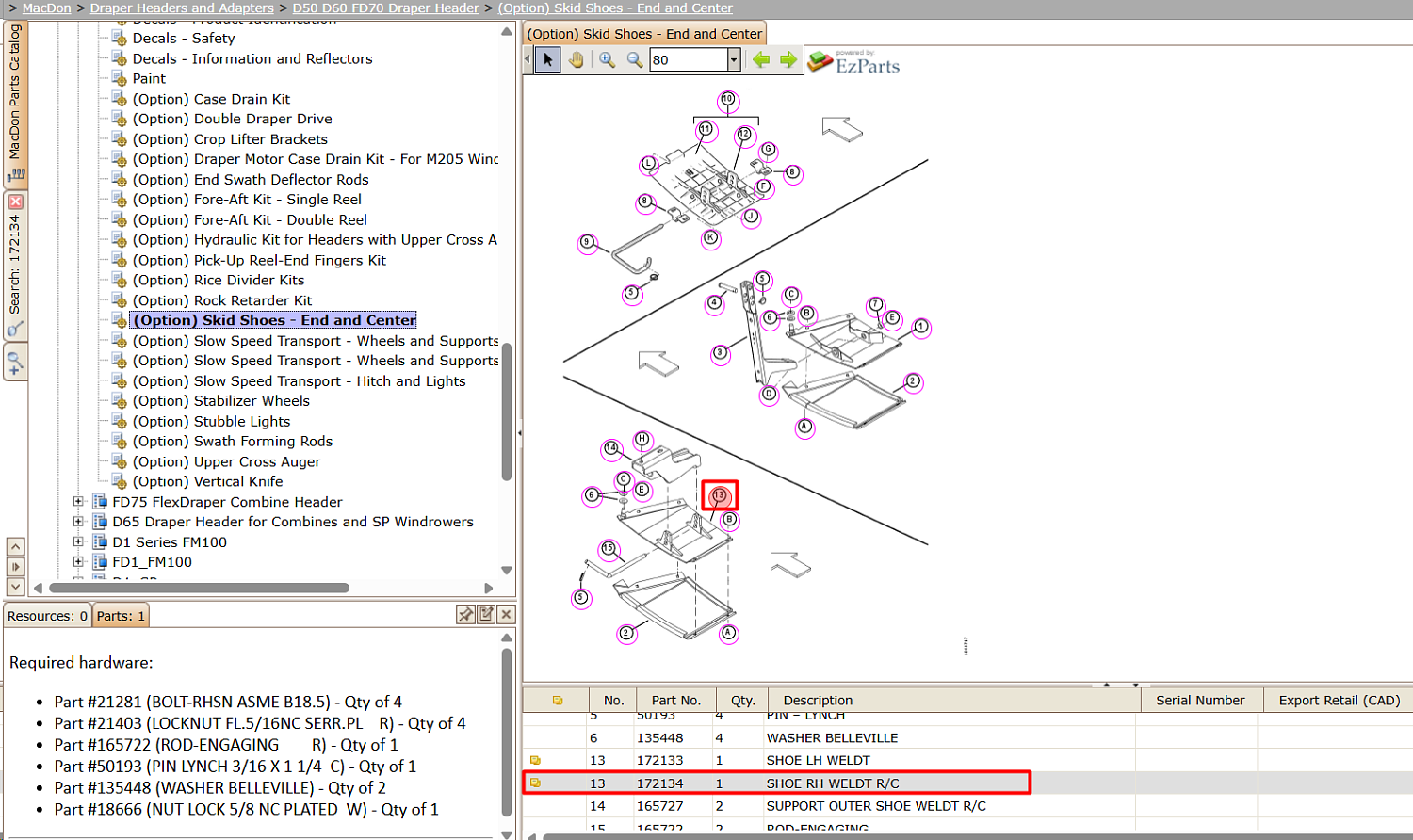Click the cart icon for part 172134

coord(535,783)
